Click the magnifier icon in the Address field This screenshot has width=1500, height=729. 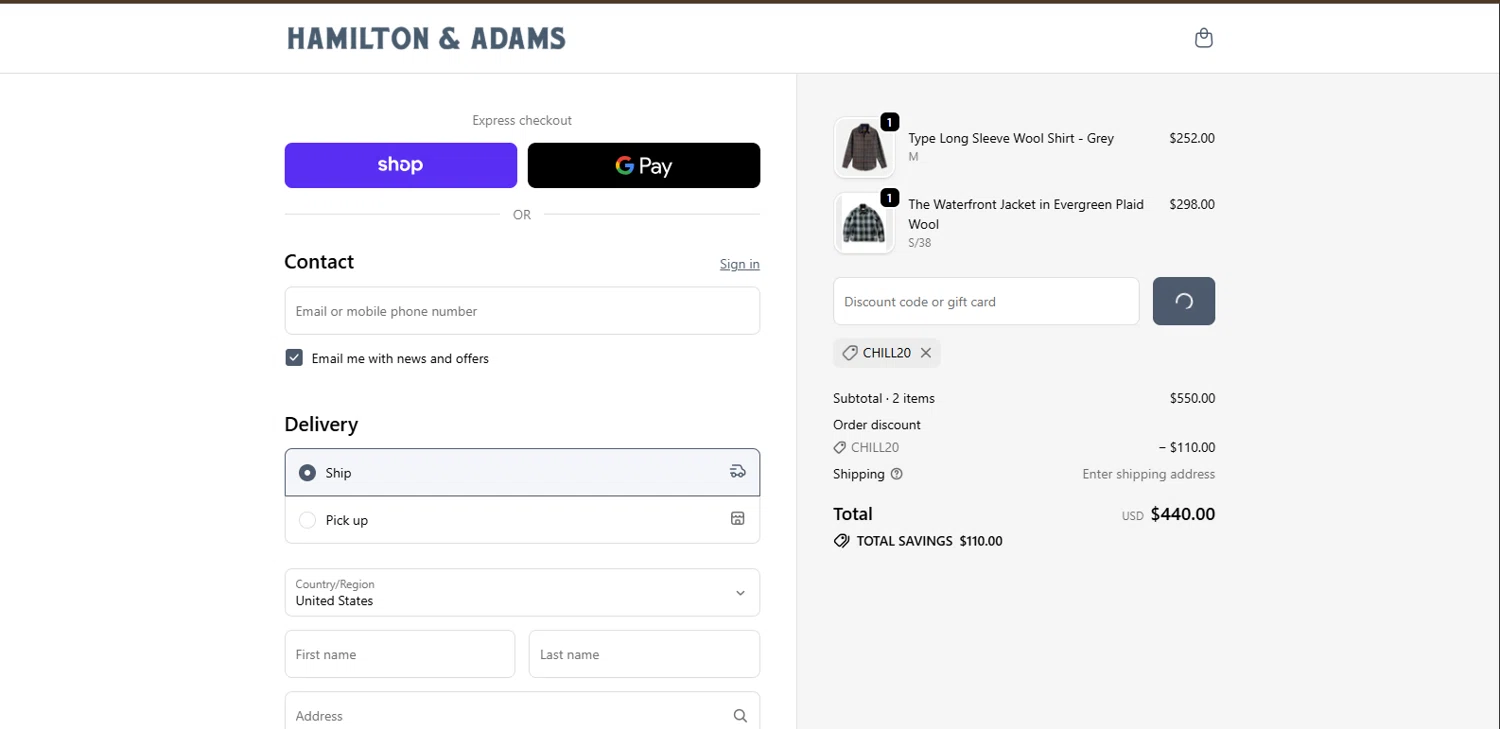click(740, 716)
